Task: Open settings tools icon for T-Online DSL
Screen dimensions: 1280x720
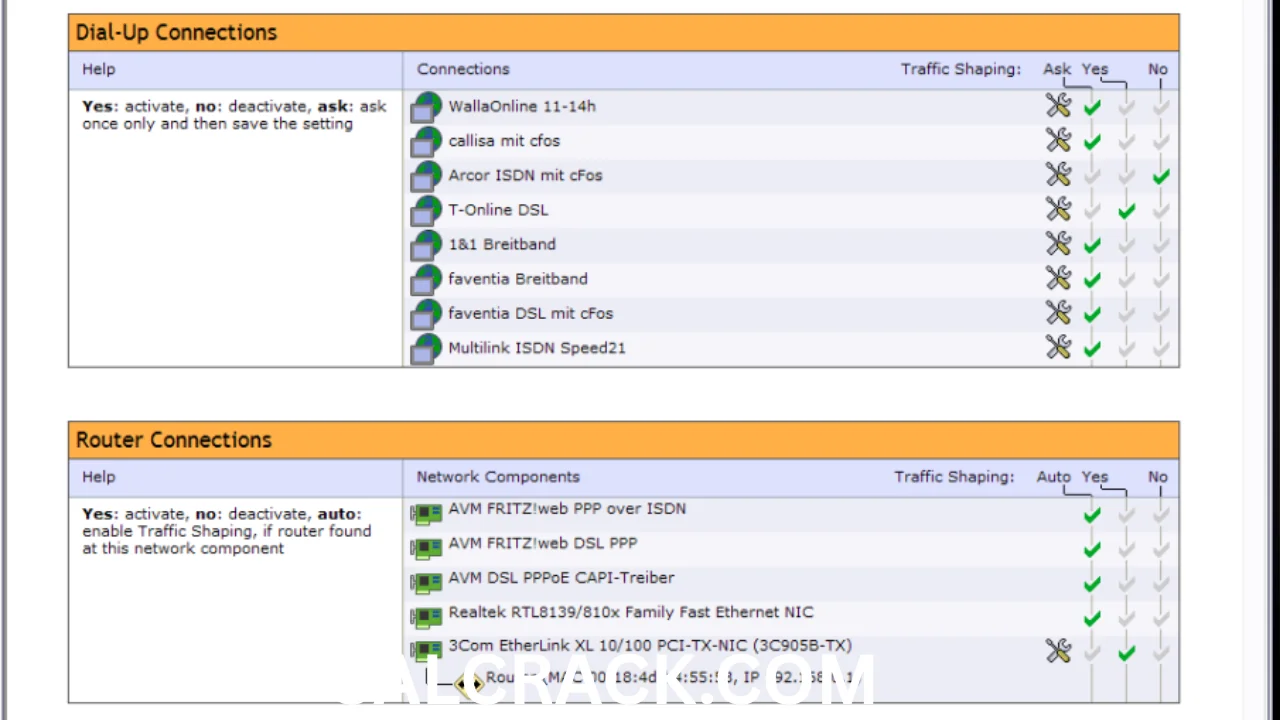Action: click(x=1058, y=210)
